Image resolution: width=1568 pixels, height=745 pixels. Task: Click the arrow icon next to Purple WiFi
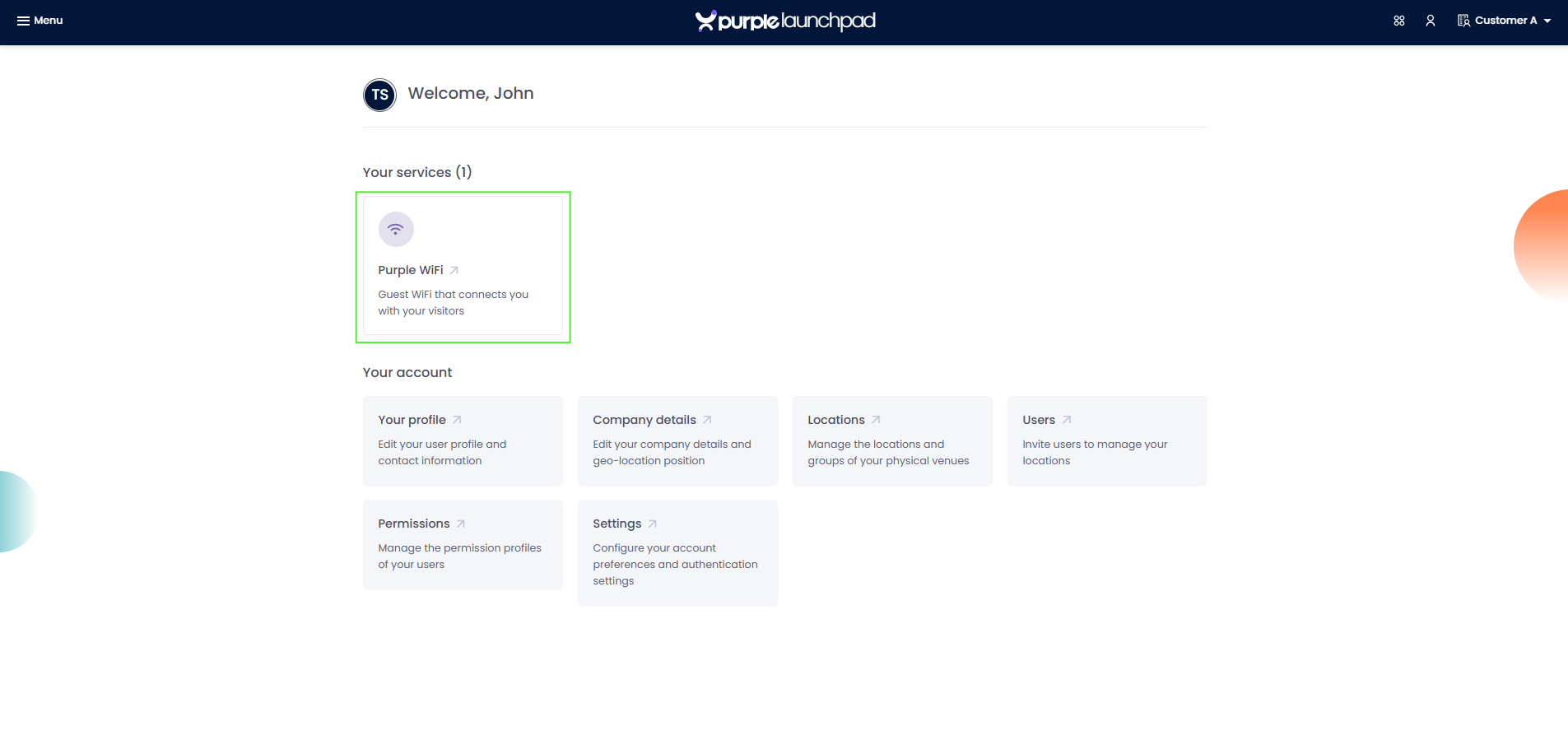[x=454, y=270]
